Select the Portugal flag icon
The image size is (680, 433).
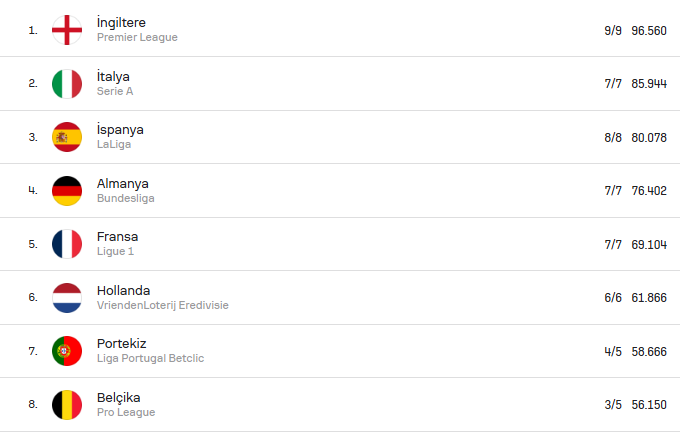point(67,351)
